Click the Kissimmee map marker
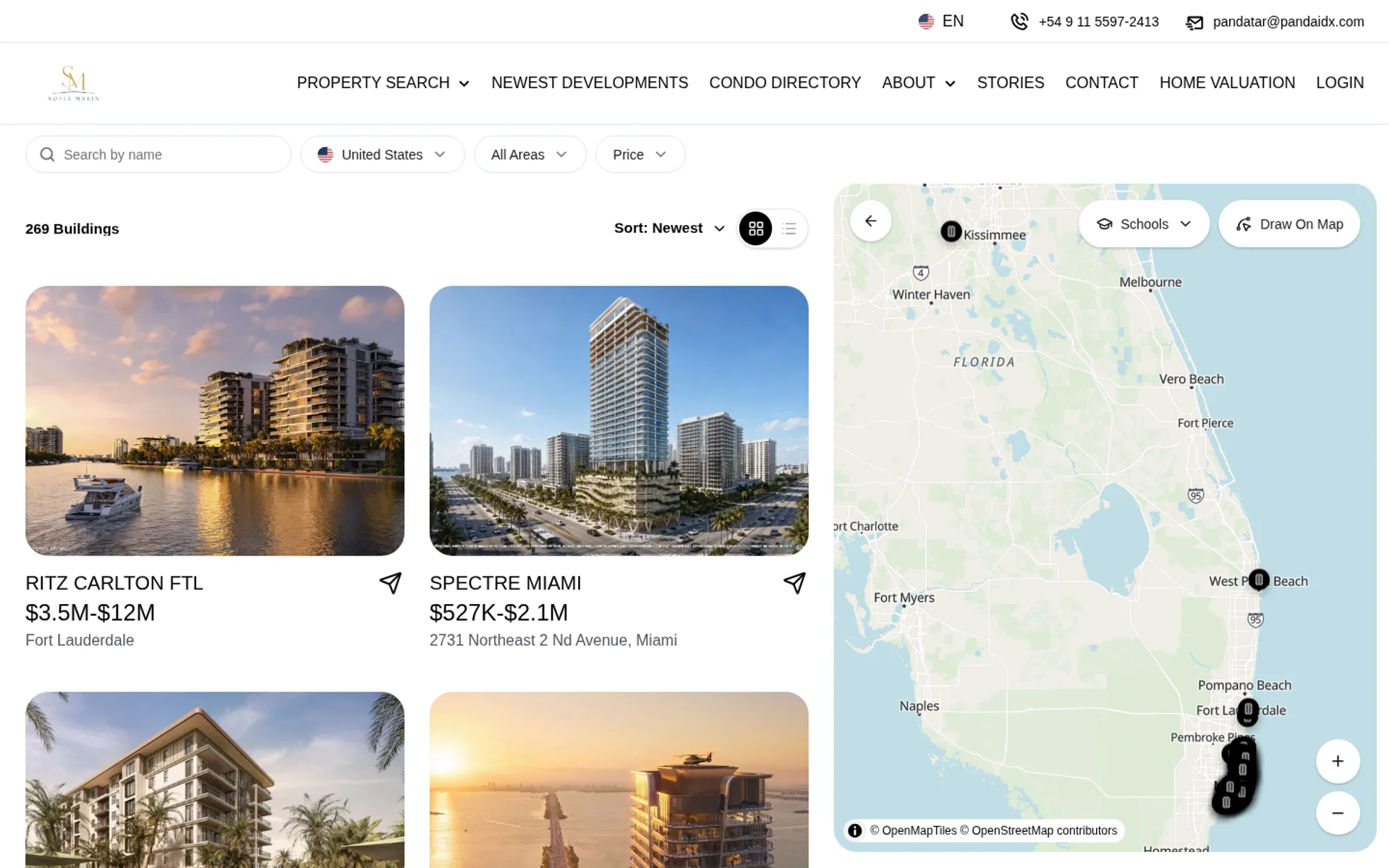The width and height of the screenshot is (1389, 868). [x=951, y=231]
